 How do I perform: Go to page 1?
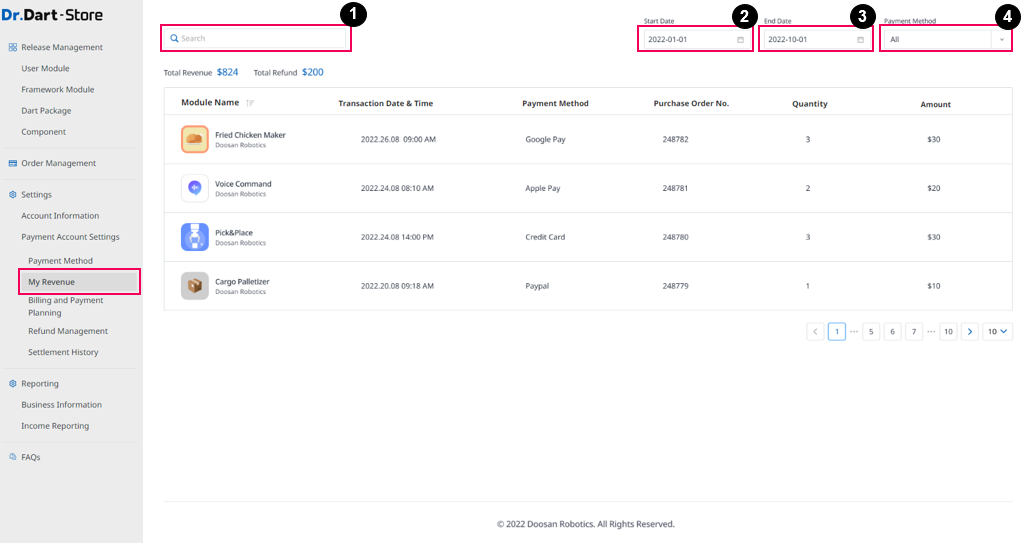click(x=837, y=332)
